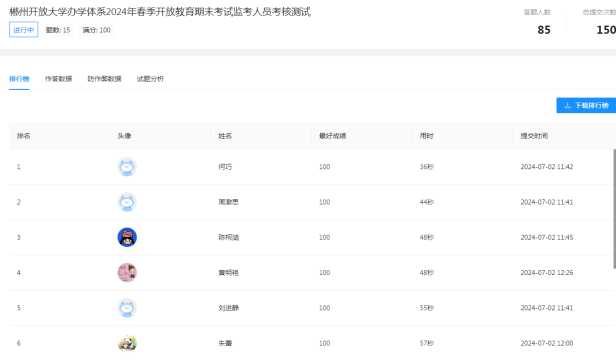Click the avatar in rank 5 row
The image size is (616, 361).
(127, 308)
